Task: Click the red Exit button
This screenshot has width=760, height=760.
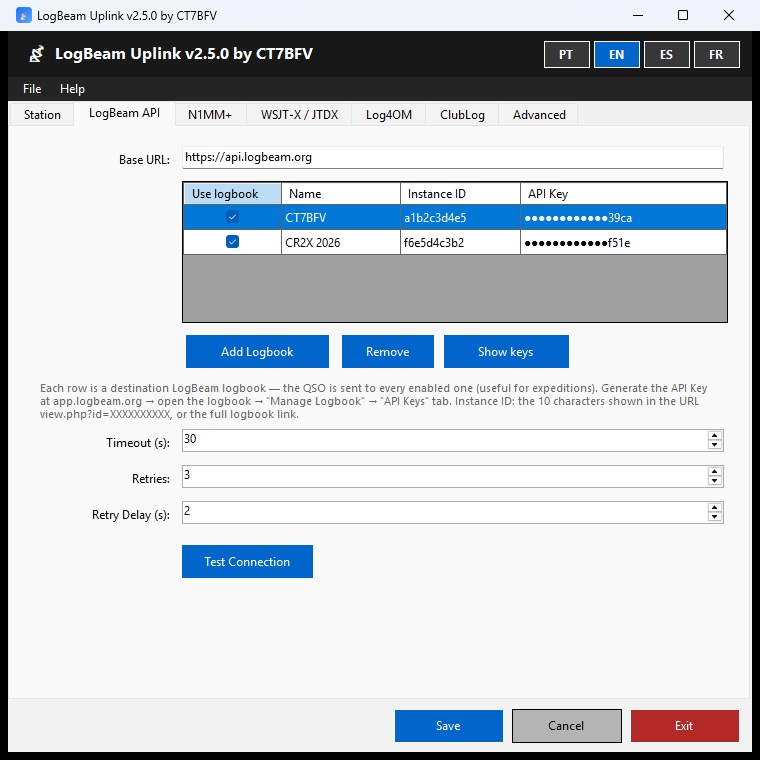Action: click(x=684, y=726)
